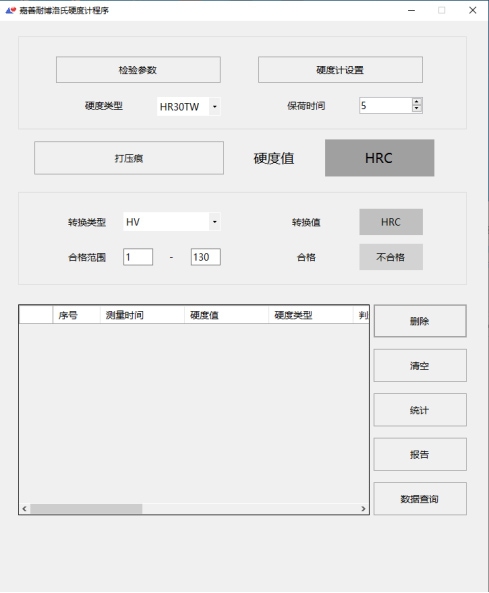
Task: Edit the 合格范围 upper limit field 130
Action: point(205,257)
